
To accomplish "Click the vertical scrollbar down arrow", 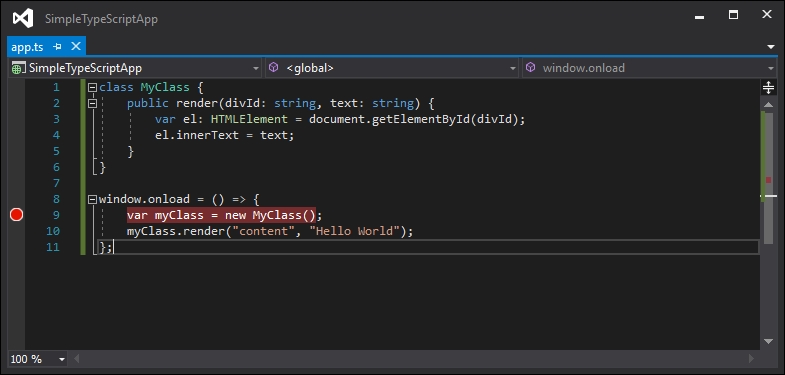I will 768,341.
